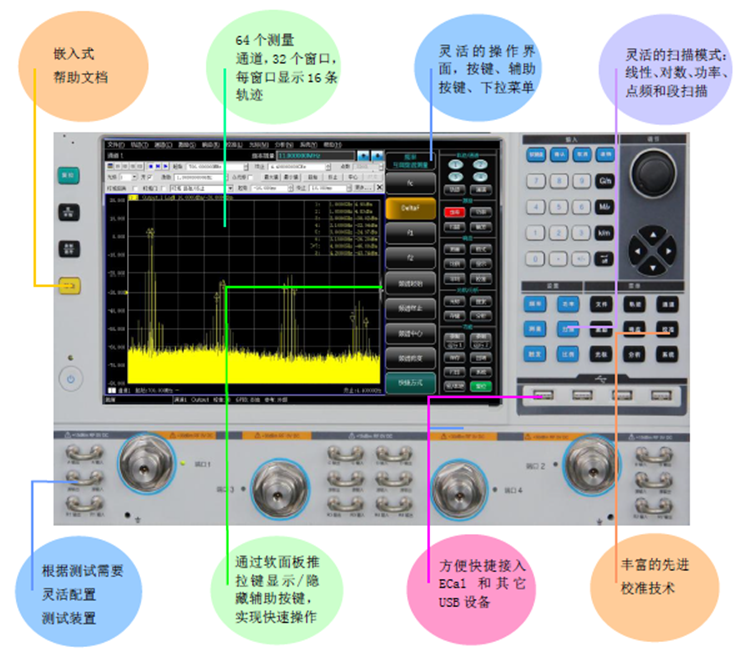This screenshot has width=742, height=663.
Task: Toggle the red highlighted button on soft panel
Action: coord(454,212)
